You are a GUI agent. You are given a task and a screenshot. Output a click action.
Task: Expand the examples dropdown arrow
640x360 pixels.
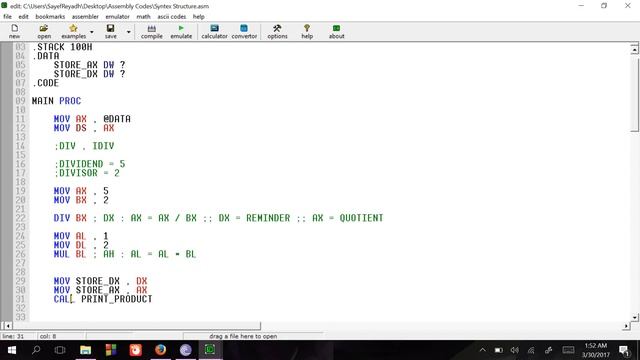coord(92,32)
